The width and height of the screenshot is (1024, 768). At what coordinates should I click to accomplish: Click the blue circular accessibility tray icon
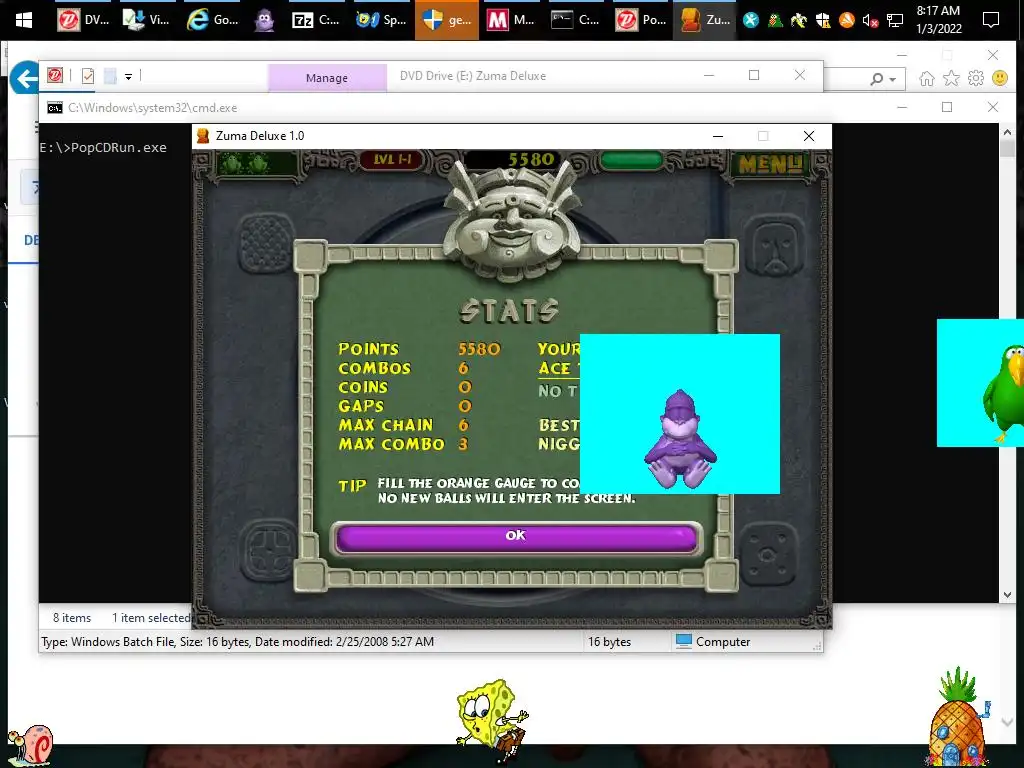tap(751, 21)
